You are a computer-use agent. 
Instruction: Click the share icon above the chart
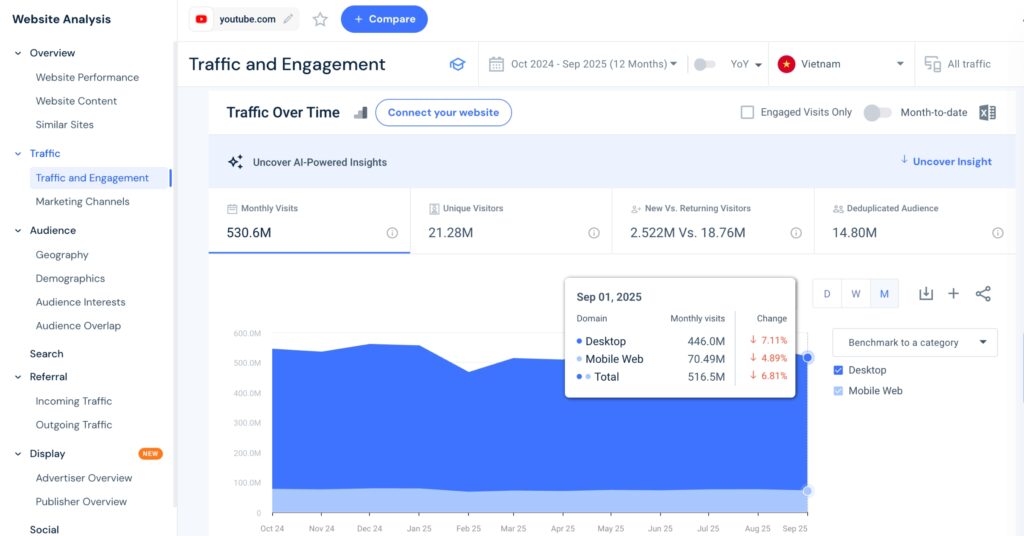pyautogui.click(x=983, y=293)
